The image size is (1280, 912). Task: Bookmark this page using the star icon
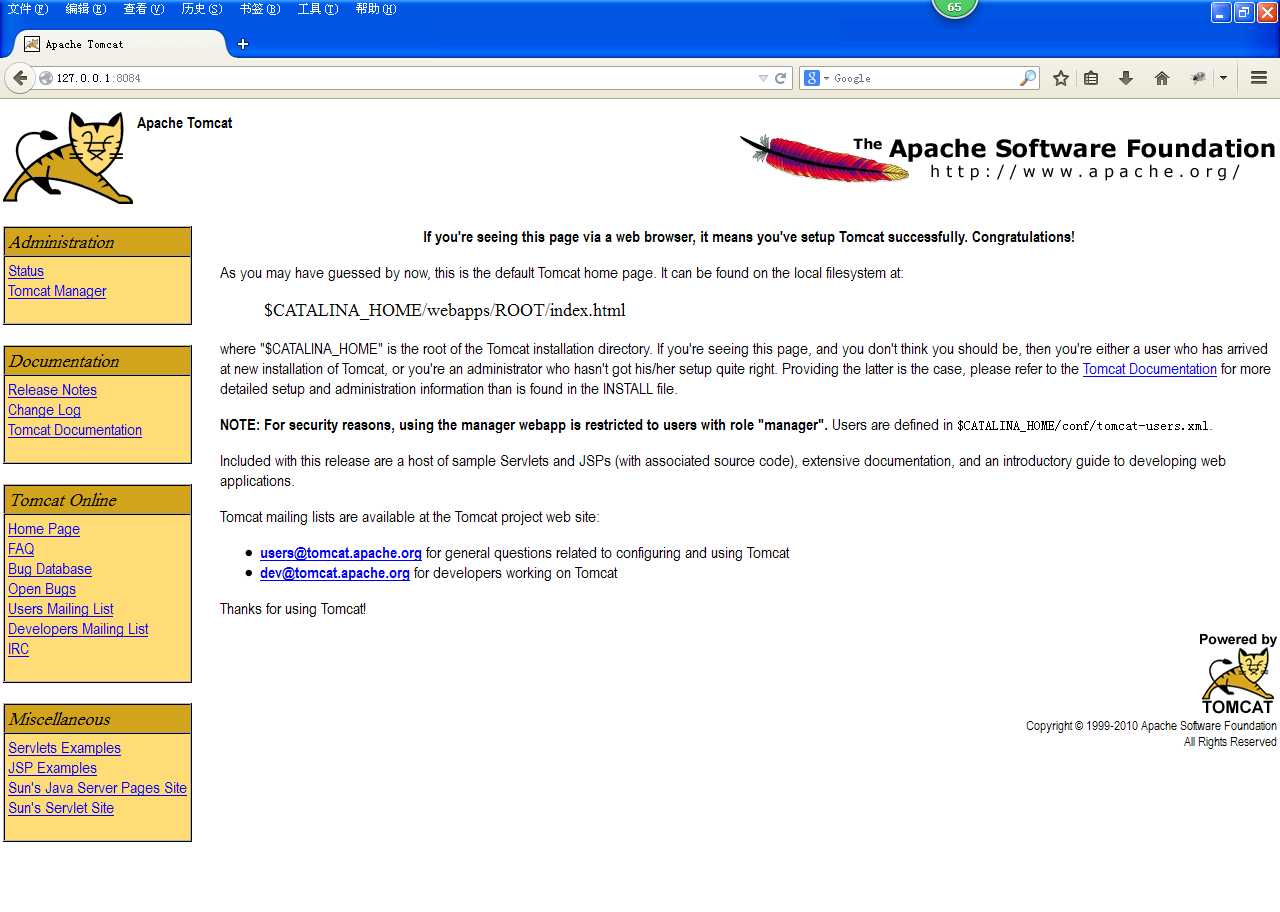click(1060, 77)
